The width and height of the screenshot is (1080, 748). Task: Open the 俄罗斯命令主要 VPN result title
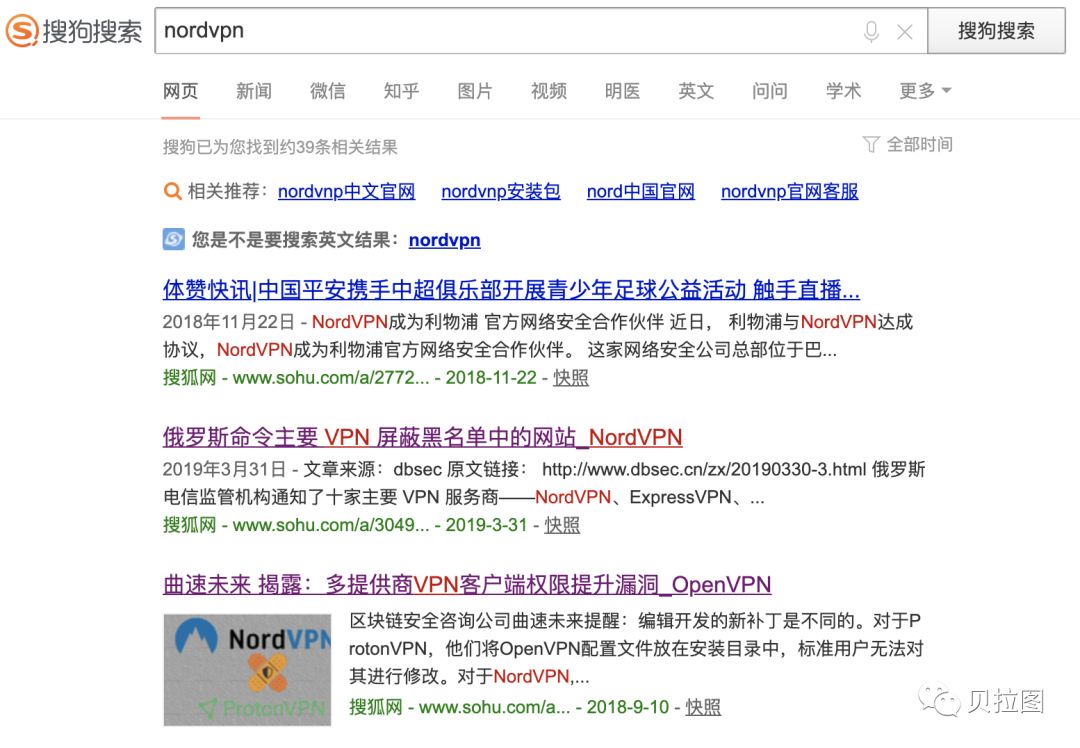click(422, 437)
